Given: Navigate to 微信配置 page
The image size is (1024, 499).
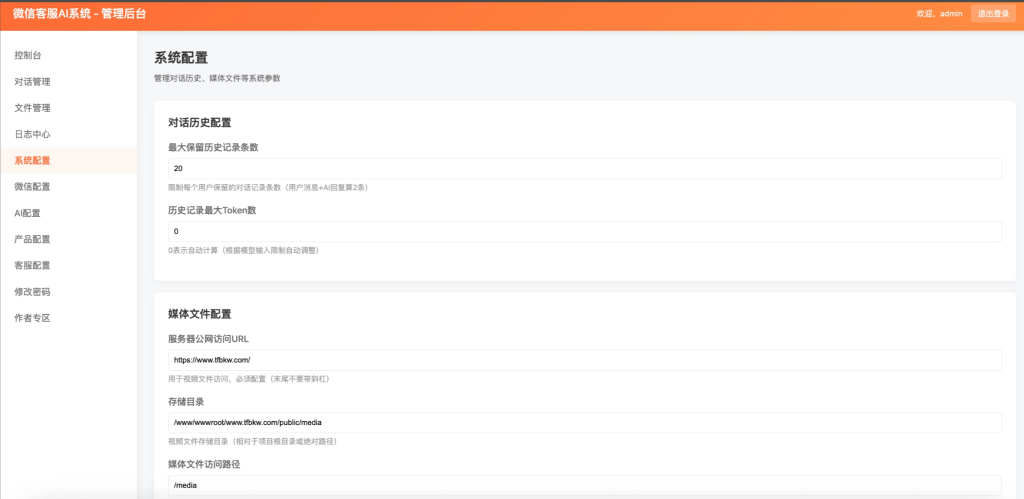Looking at the screenshot, I should [32, 187].
